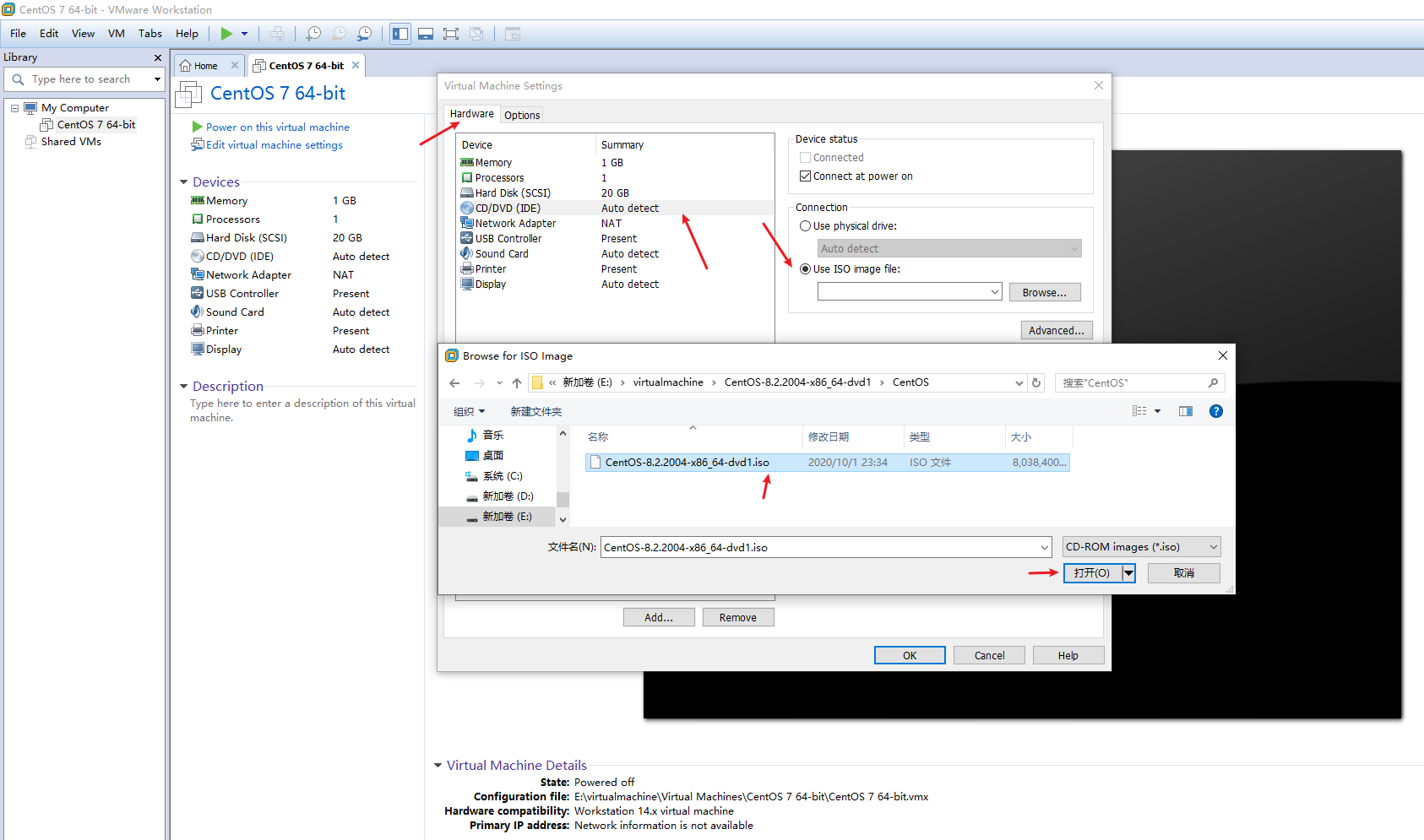Click the Advanced... button
1424x840 pixels.
[x=1057, y=330]
